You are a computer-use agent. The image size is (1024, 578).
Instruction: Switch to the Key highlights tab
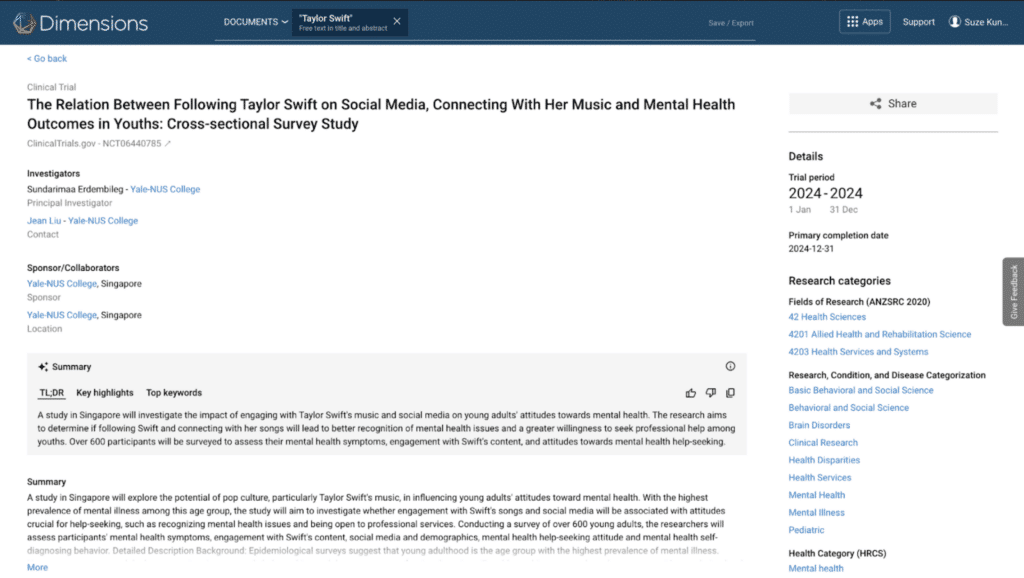coord(105,393)
